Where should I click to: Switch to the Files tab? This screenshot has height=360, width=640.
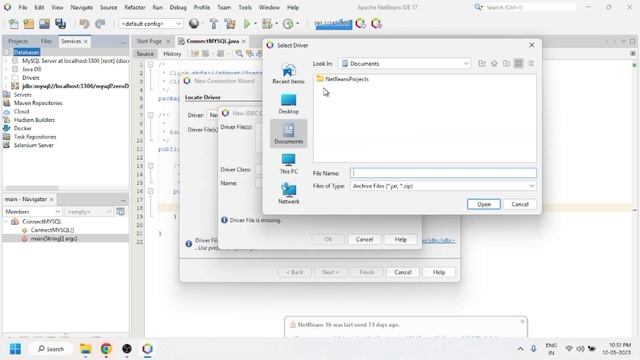coord(46,41)
